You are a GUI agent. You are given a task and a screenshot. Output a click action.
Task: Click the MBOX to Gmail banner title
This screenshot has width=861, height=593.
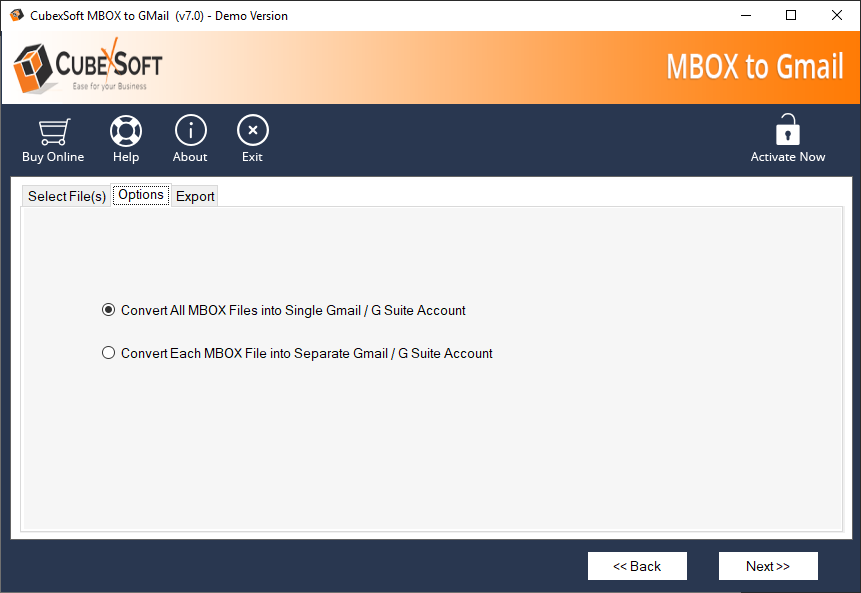point(755,67)
